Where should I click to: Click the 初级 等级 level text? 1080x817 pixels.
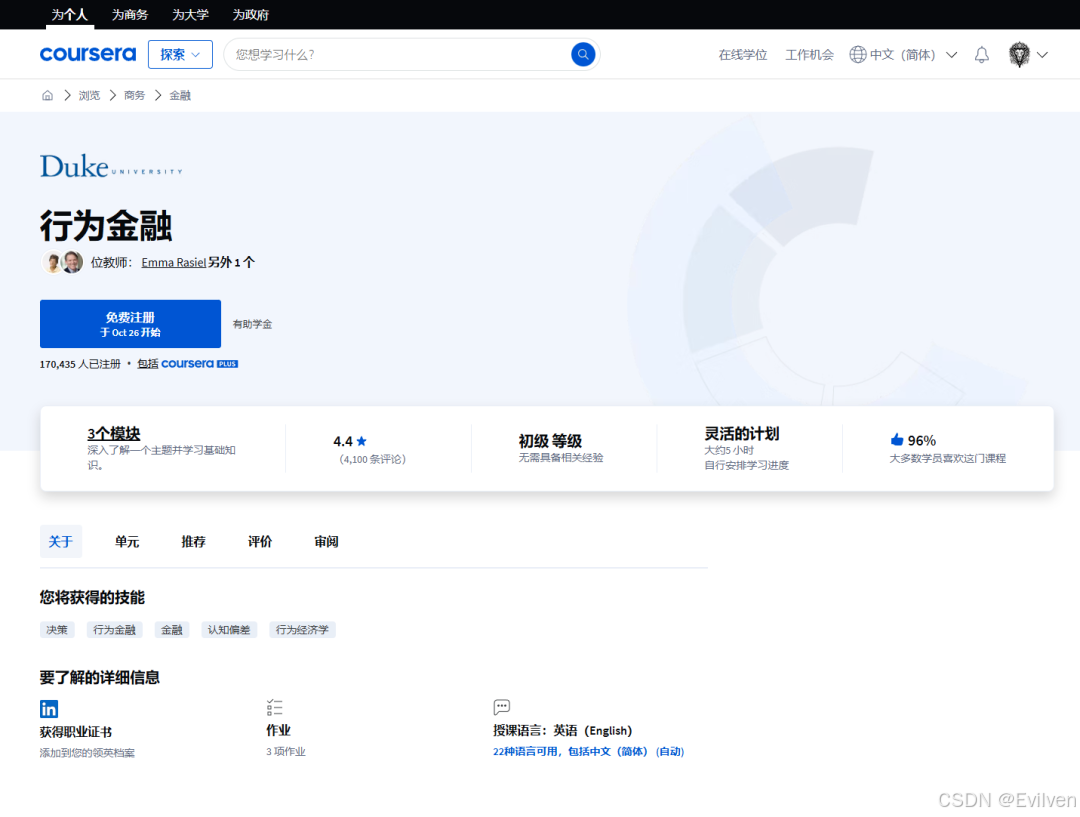click(550, 440)
